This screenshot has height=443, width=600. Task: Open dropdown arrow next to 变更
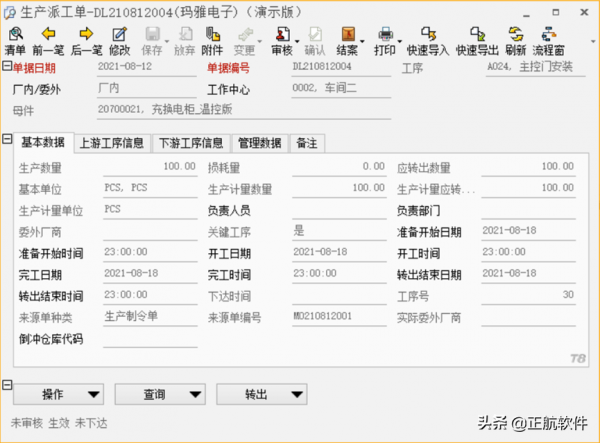[260, 41]
